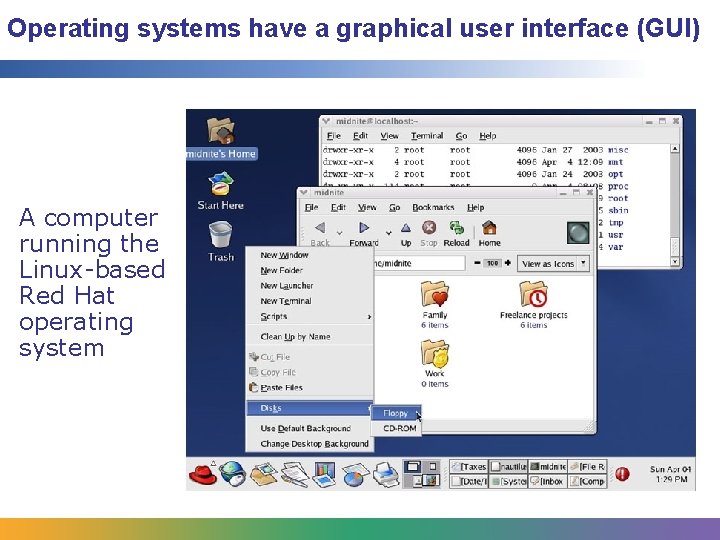Switch to midnite taskbar window button
The image size is (720, 540).
[548, 467]
